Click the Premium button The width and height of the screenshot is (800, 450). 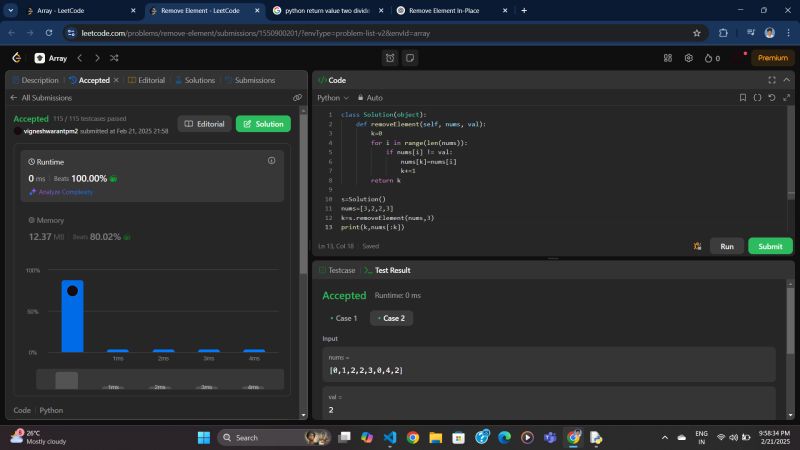[772, 58]
